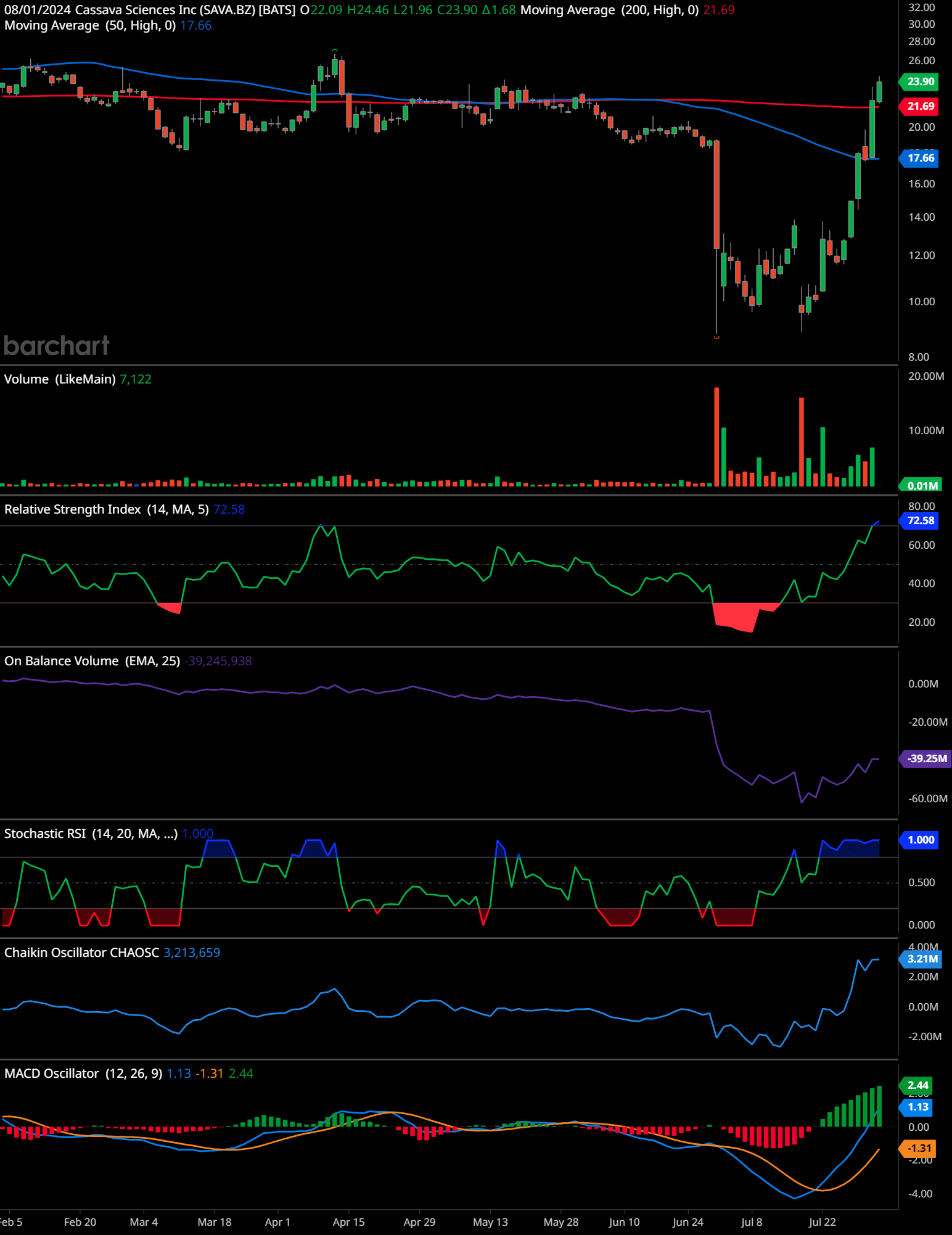952x1235 pixels.
Task: Click the Apr 15 date label
Action: (x=348, y=1222)
